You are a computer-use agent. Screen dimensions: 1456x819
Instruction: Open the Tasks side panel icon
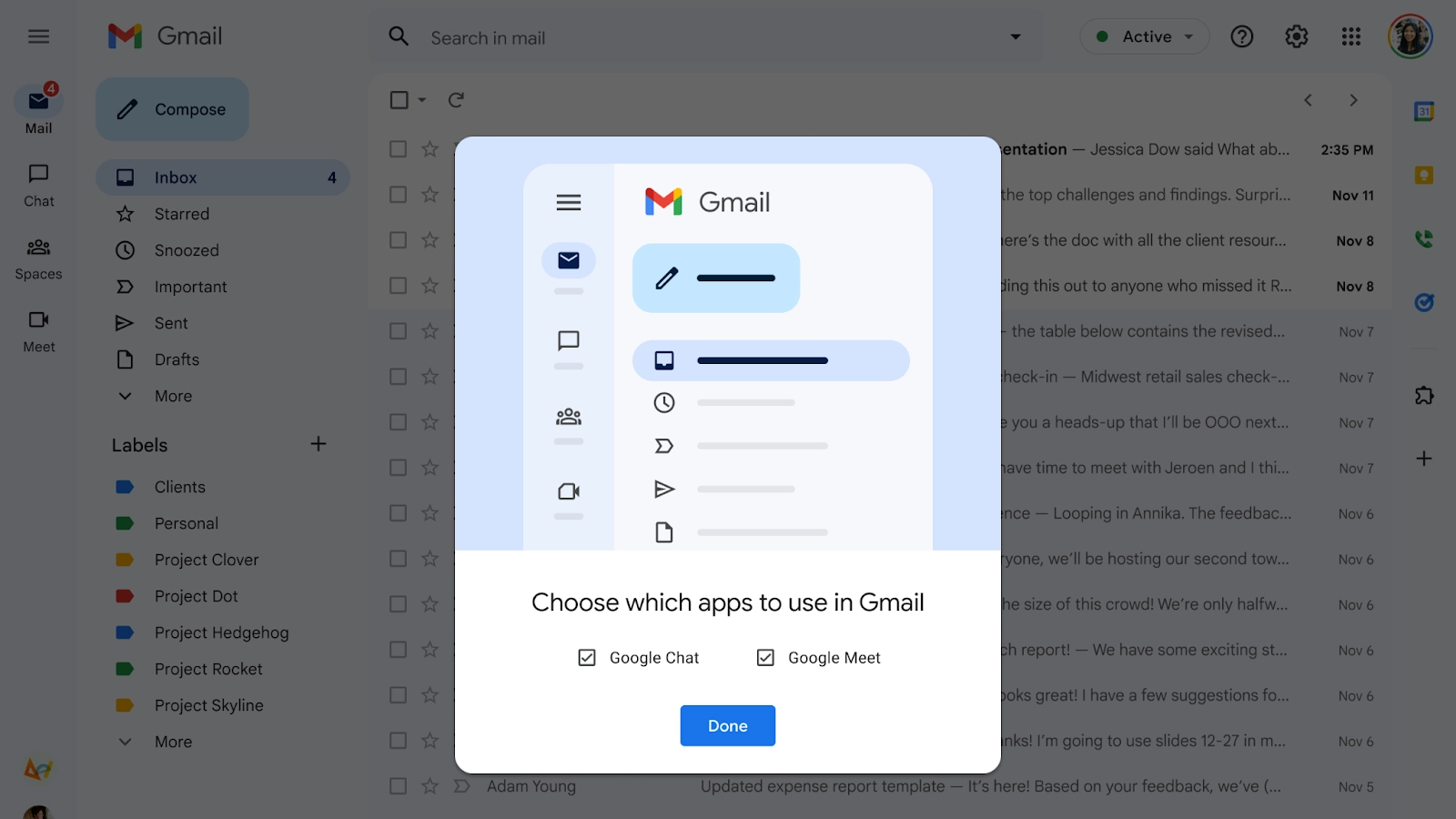tap(1424, 302)
